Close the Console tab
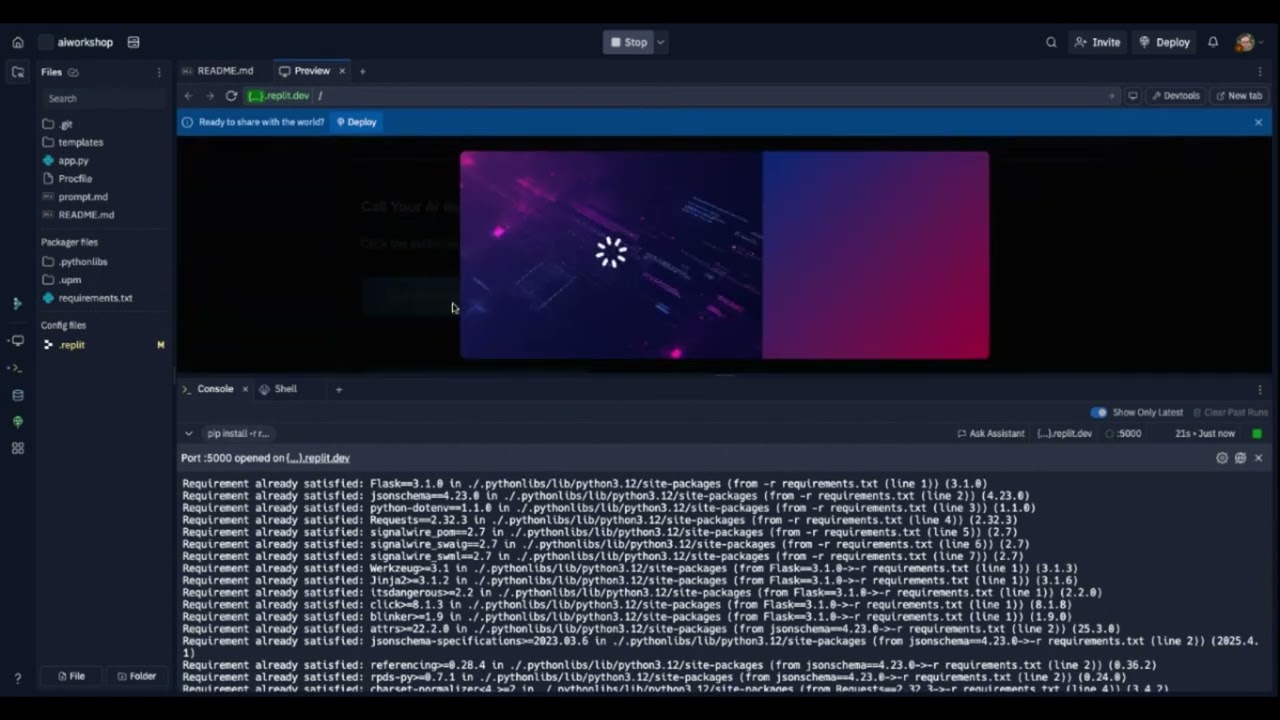Viewport: 1280px width, 720px height. pyautogui.click(x=245, y=389)
